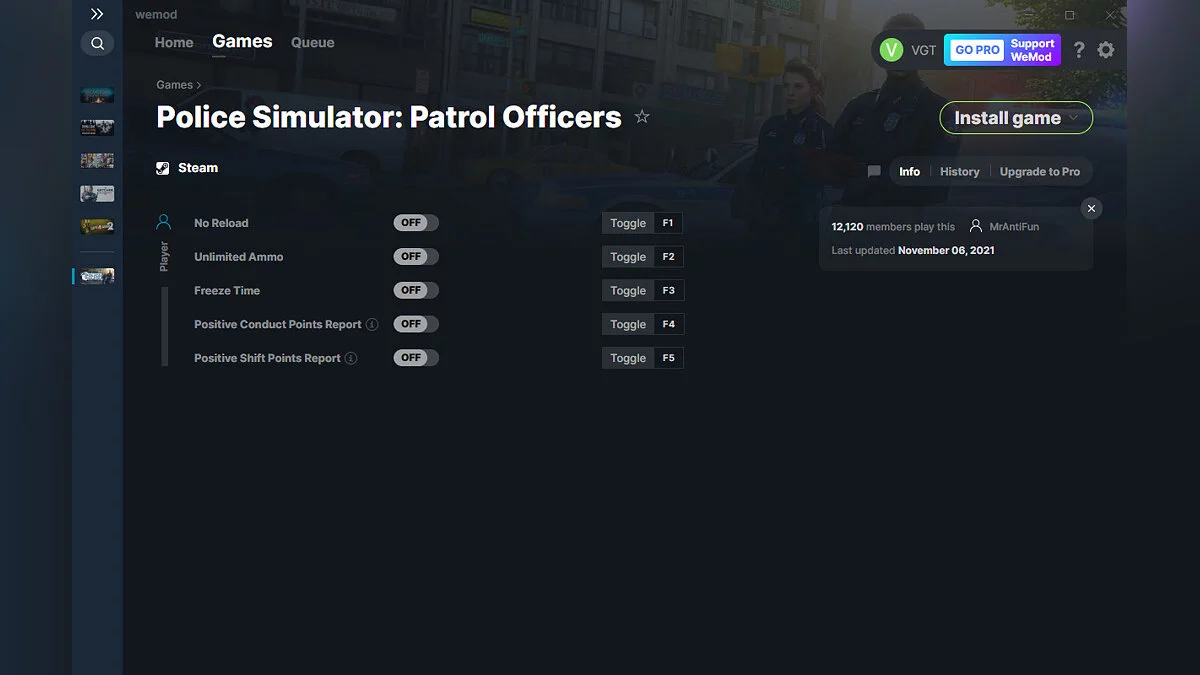Open game comments via the speech bubble icon
Viewport: 1200px width, 675px height.
[x=873, y=171]
